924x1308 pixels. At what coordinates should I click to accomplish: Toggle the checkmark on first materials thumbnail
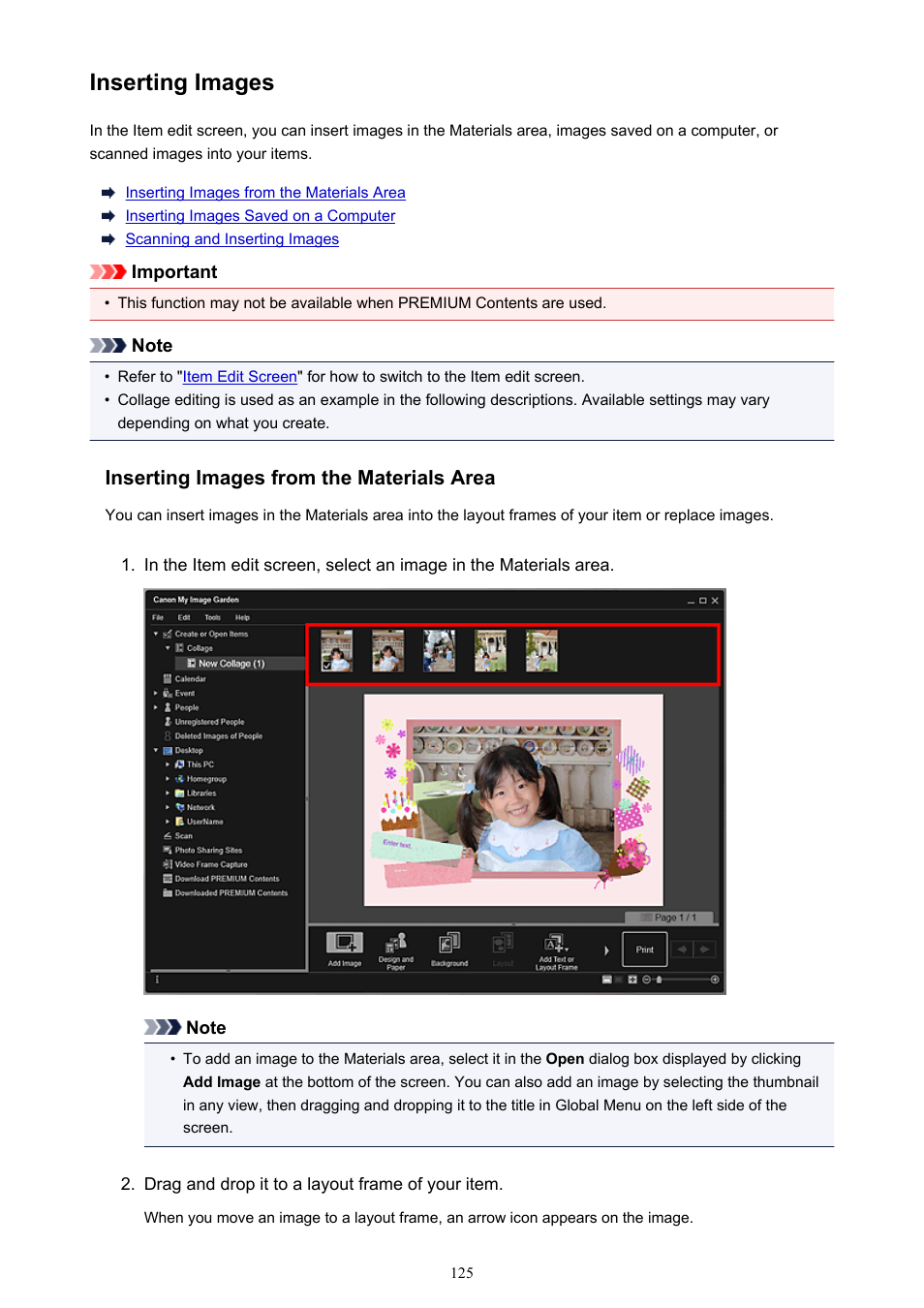327,666
